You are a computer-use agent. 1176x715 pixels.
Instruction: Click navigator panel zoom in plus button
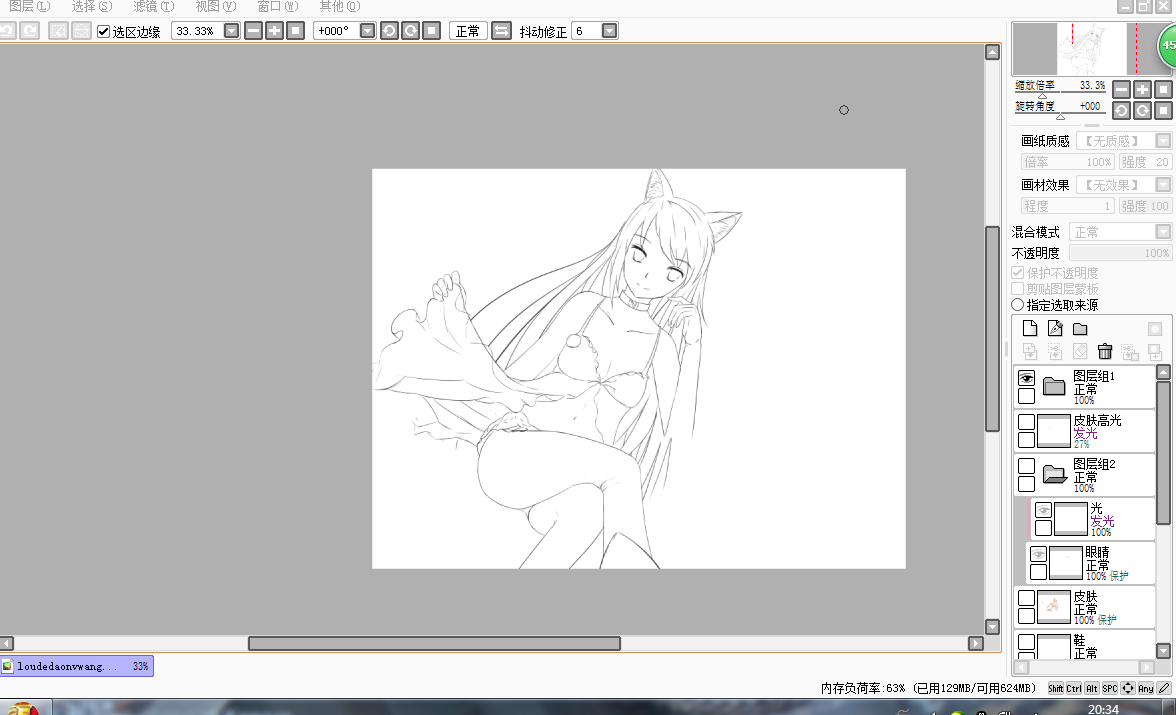(x=1142, y=90)
